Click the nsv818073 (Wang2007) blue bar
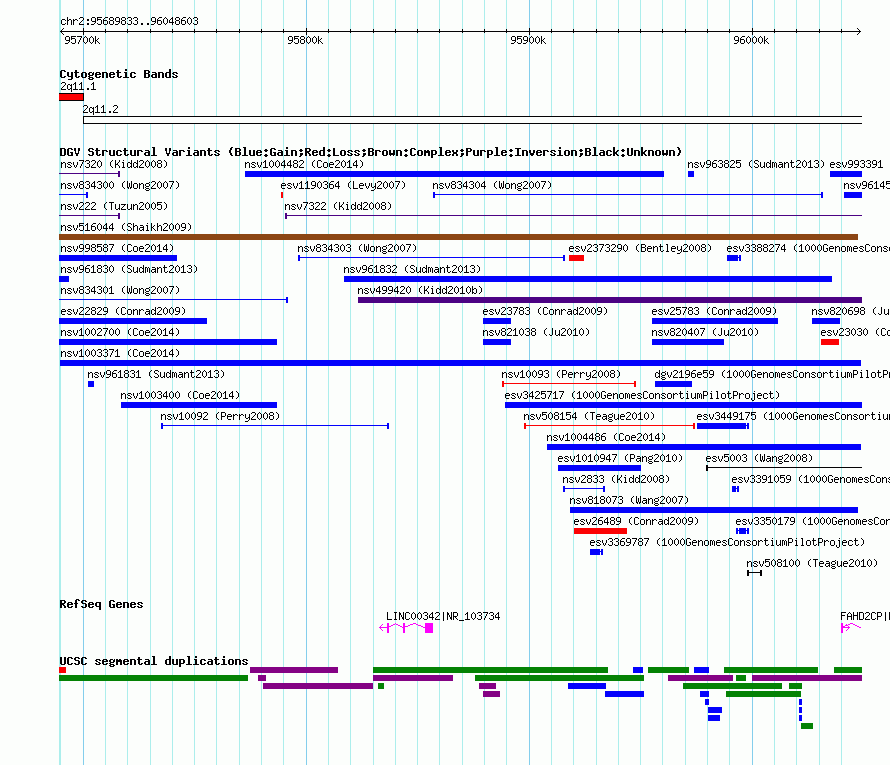Screen dimensions: 890x765 click(x=713, y=510)
